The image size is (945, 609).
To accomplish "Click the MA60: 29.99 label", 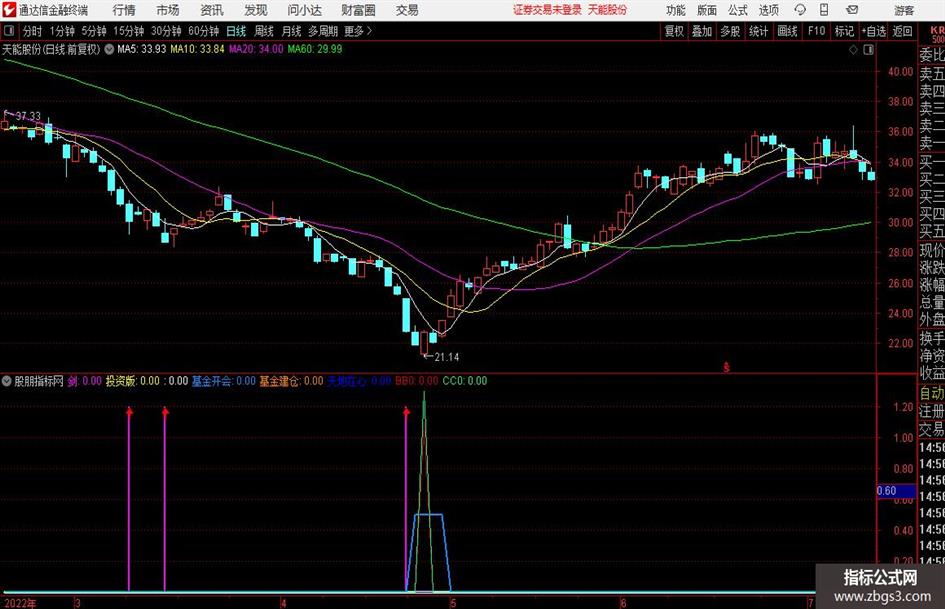I will (x=315, y=49).
